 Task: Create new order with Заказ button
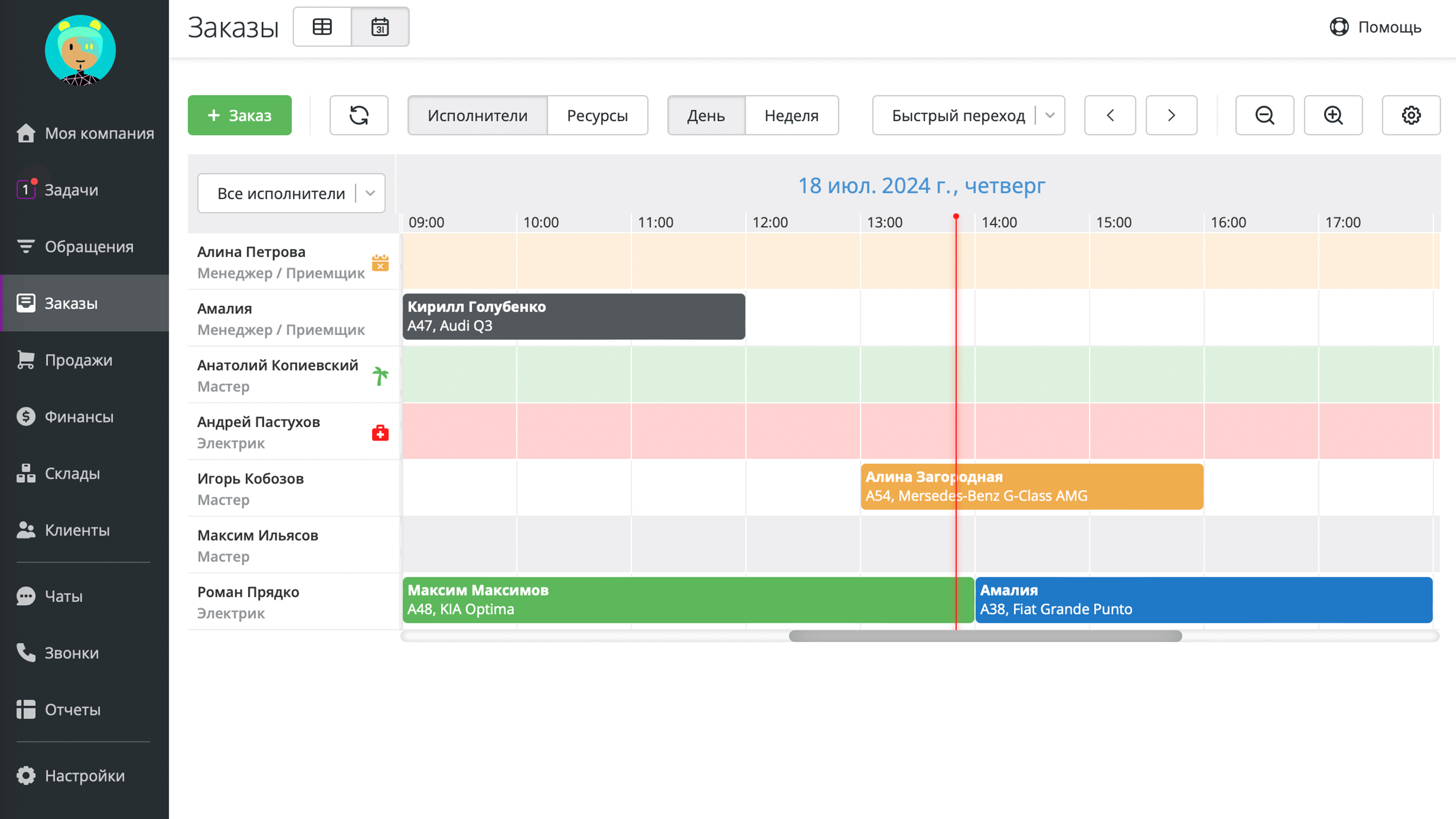coord(239,115)
